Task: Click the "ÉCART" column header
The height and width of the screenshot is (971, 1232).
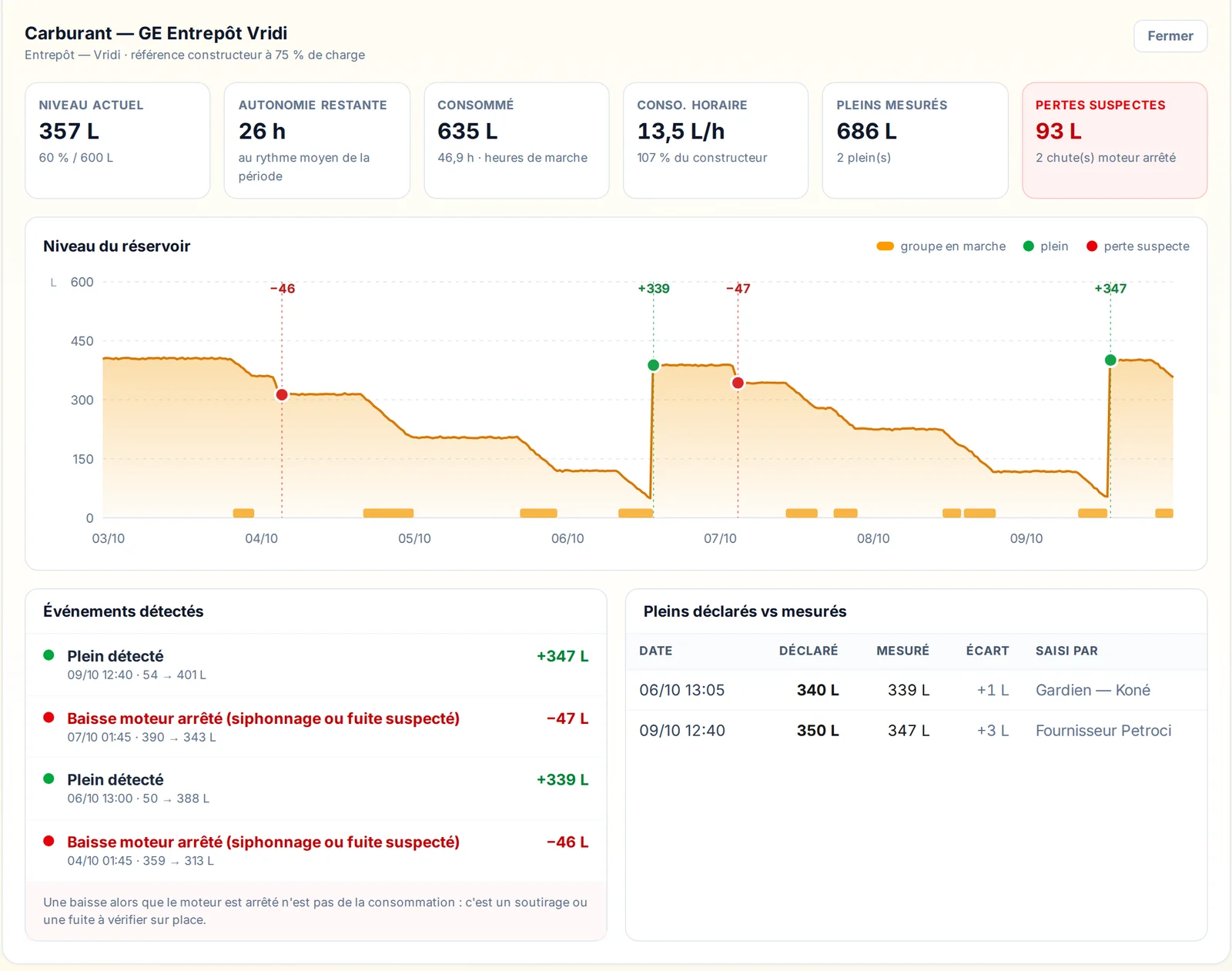Action: tap(987, 651)
